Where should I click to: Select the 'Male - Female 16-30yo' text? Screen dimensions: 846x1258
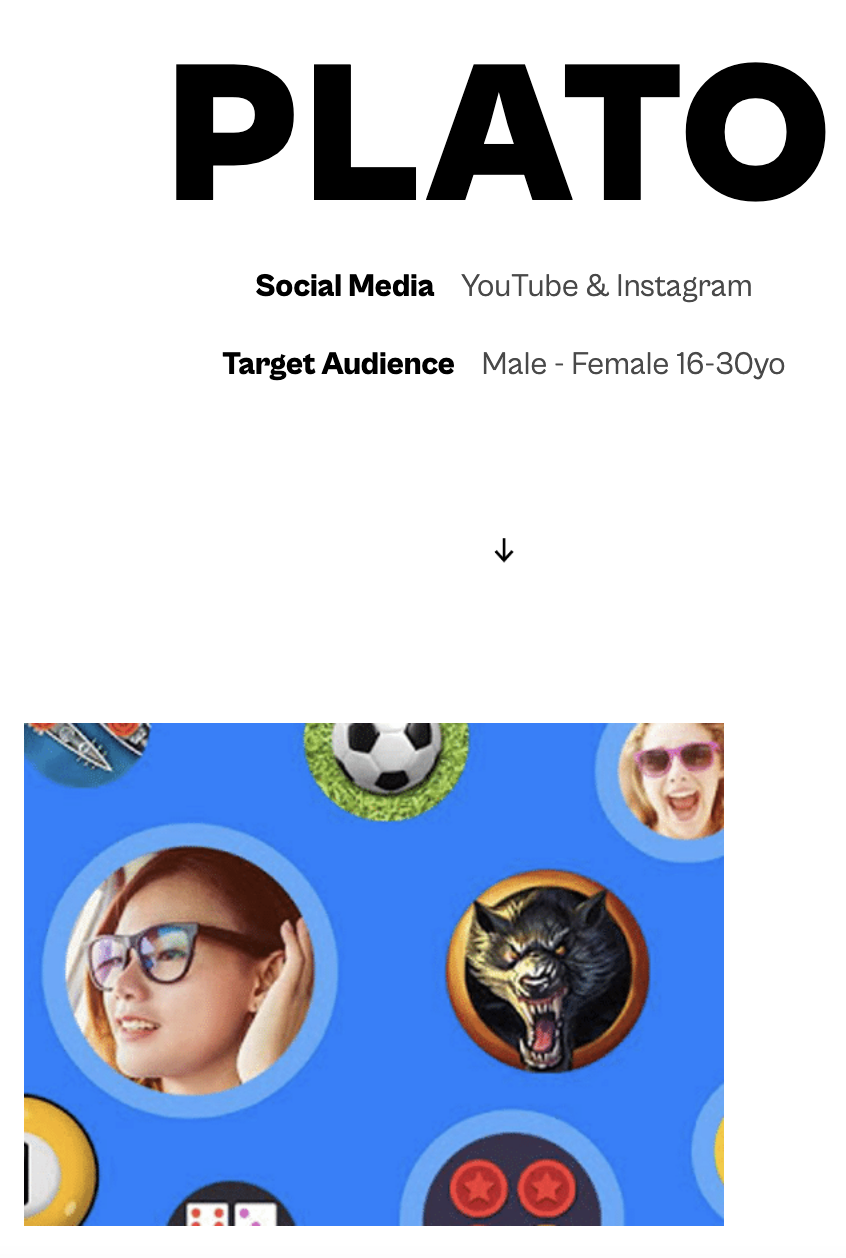click(x=633, y=364)
